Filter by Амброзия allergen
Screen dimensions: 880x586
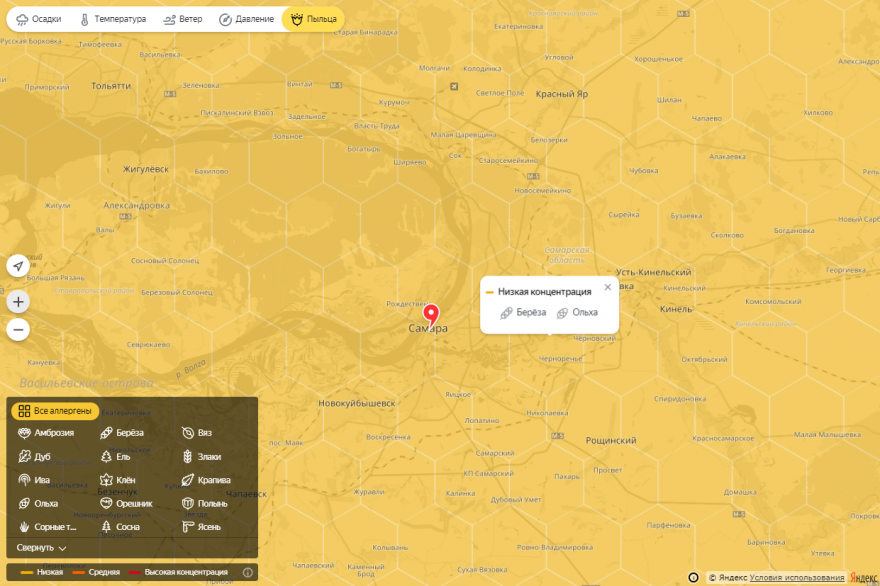45,433
